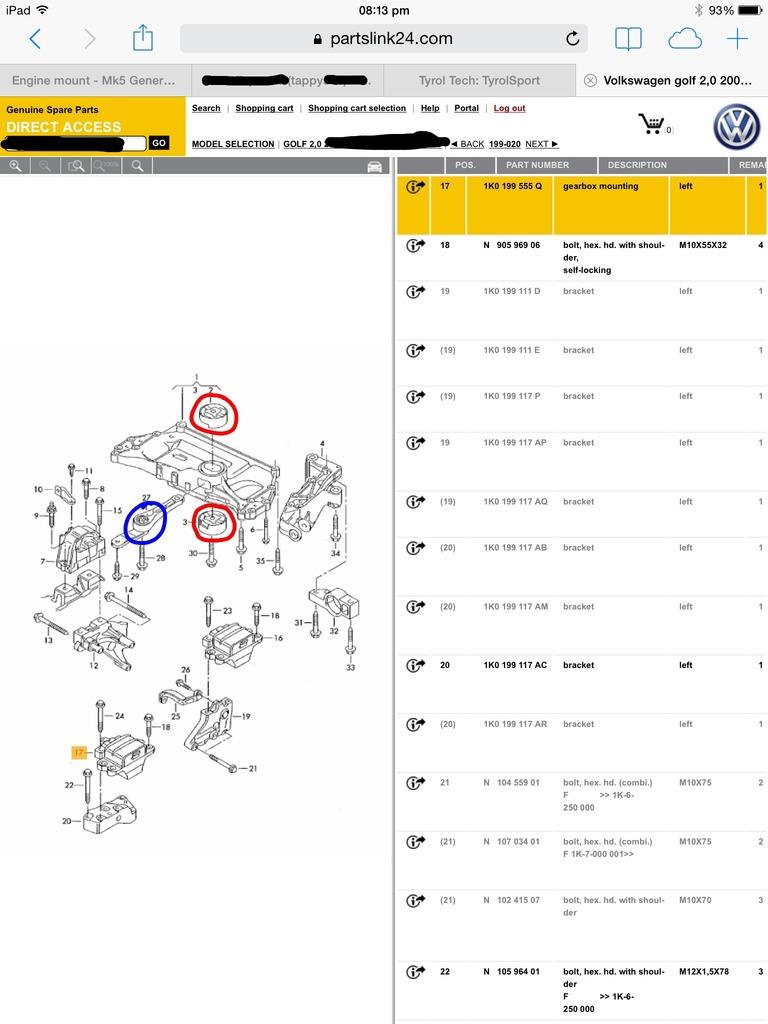
Task: Tap the Safari back arrow
Action: (x=35, y=39)
